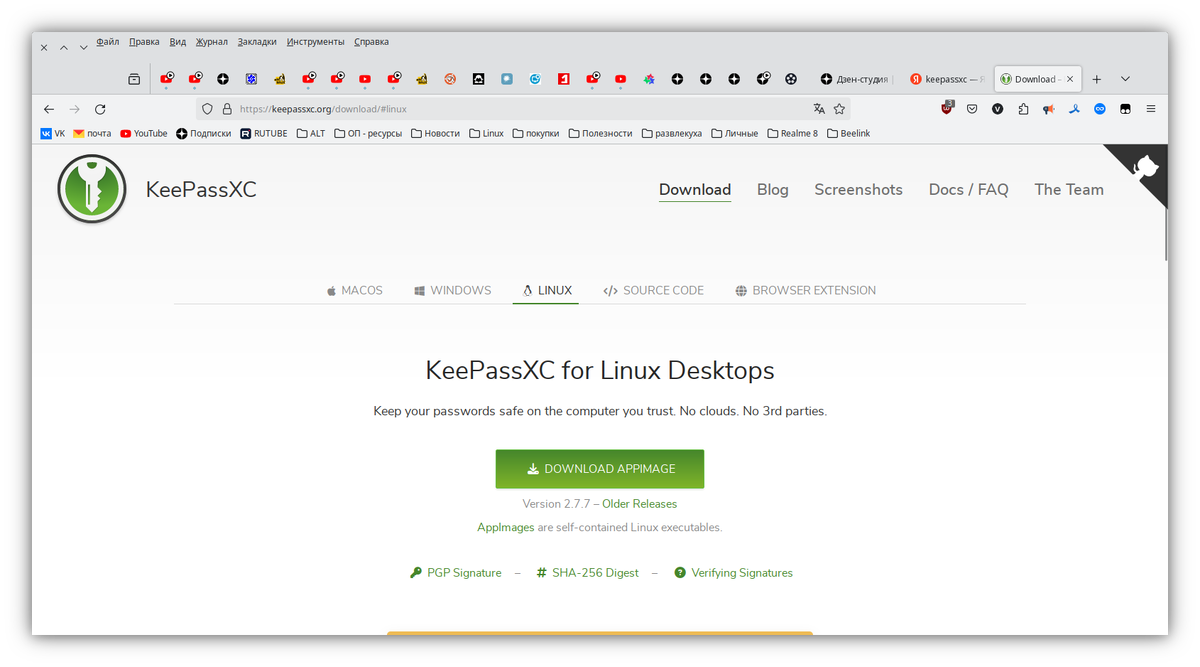
Task: Click the KeePassXC key logo
Action: click(92, 189)
